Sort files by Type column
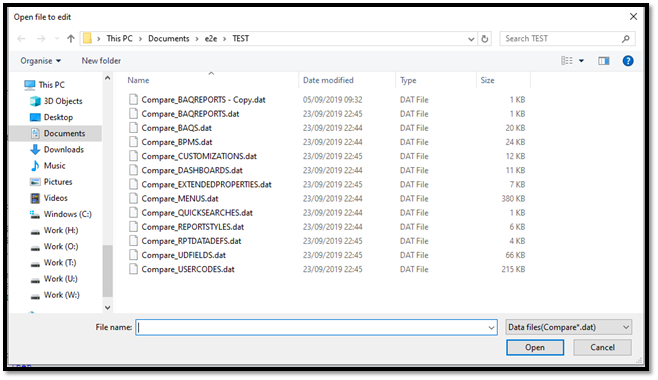Screen dimensions: 658x380 click(408, 80)
